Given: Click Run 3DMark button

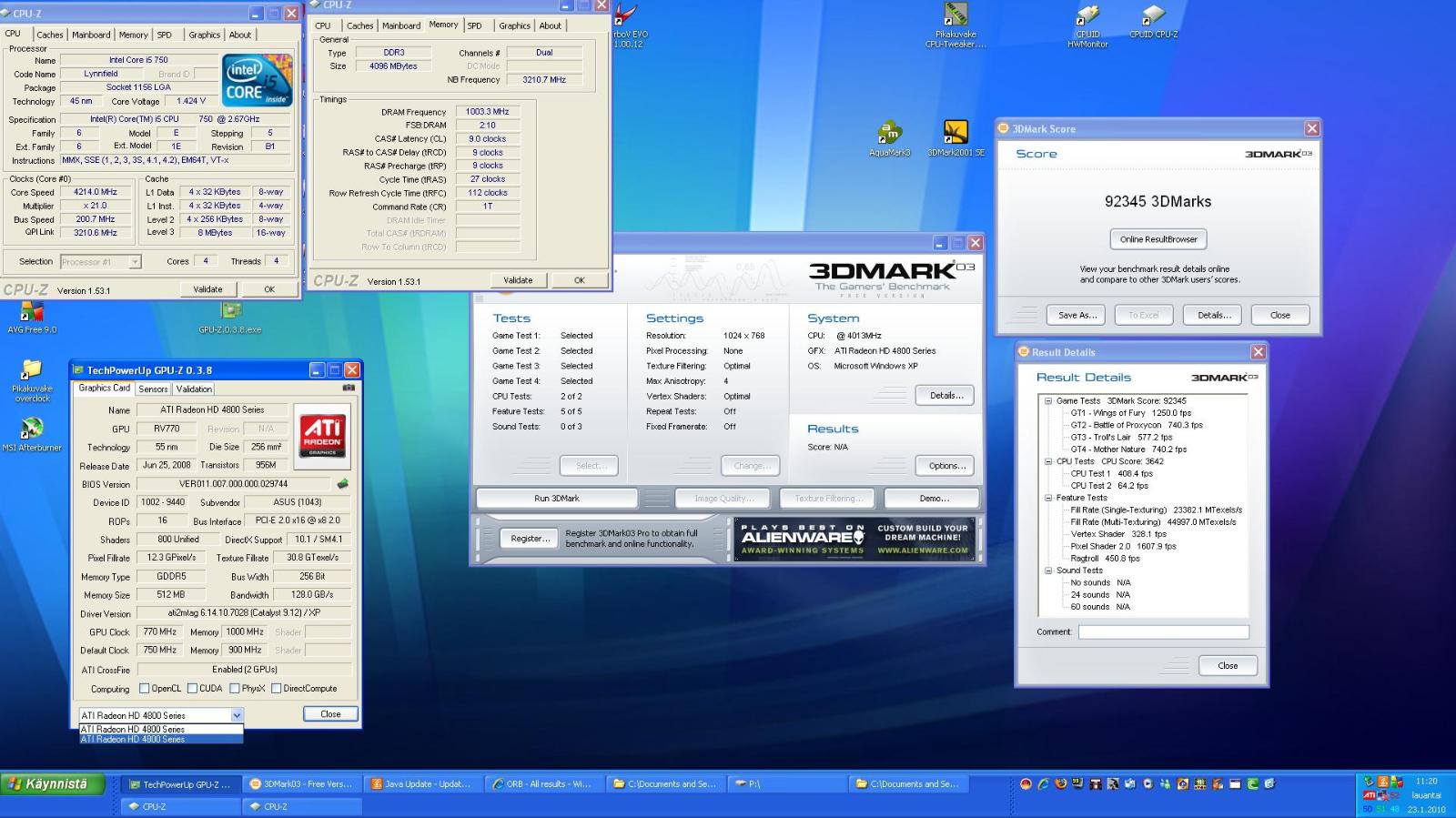Looking at the screenshot, I should point(557,499).
